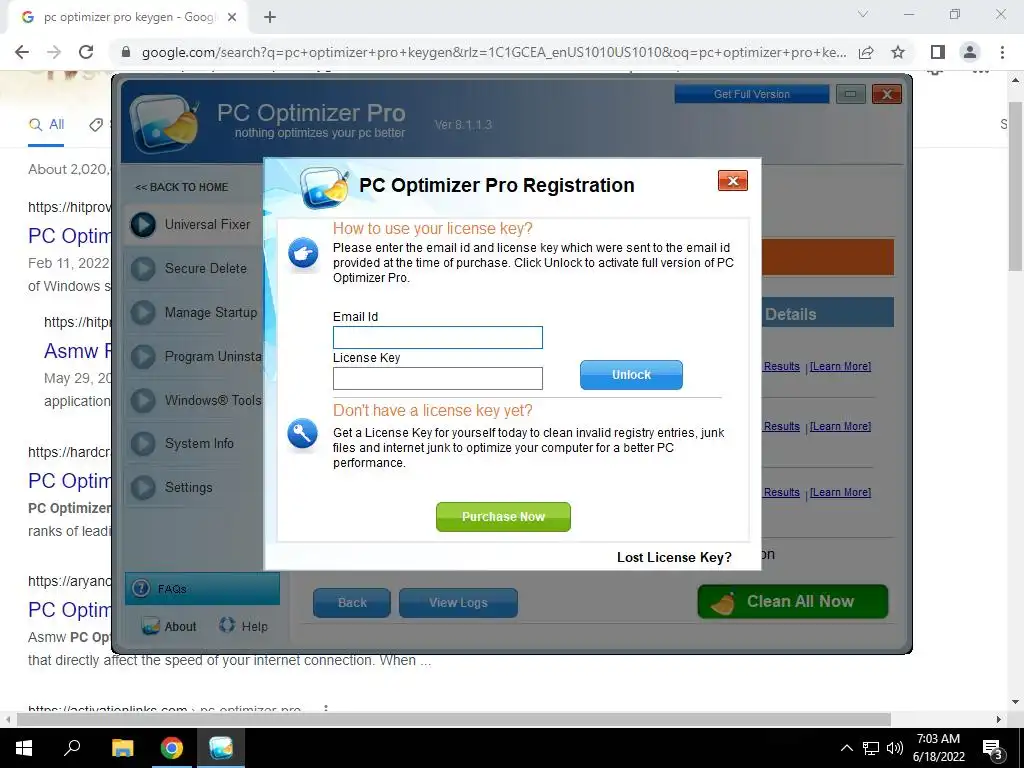Viewport: 1024px width, 768px height.
Task: Reload the Google search page
Action: (x=86, y=52)
